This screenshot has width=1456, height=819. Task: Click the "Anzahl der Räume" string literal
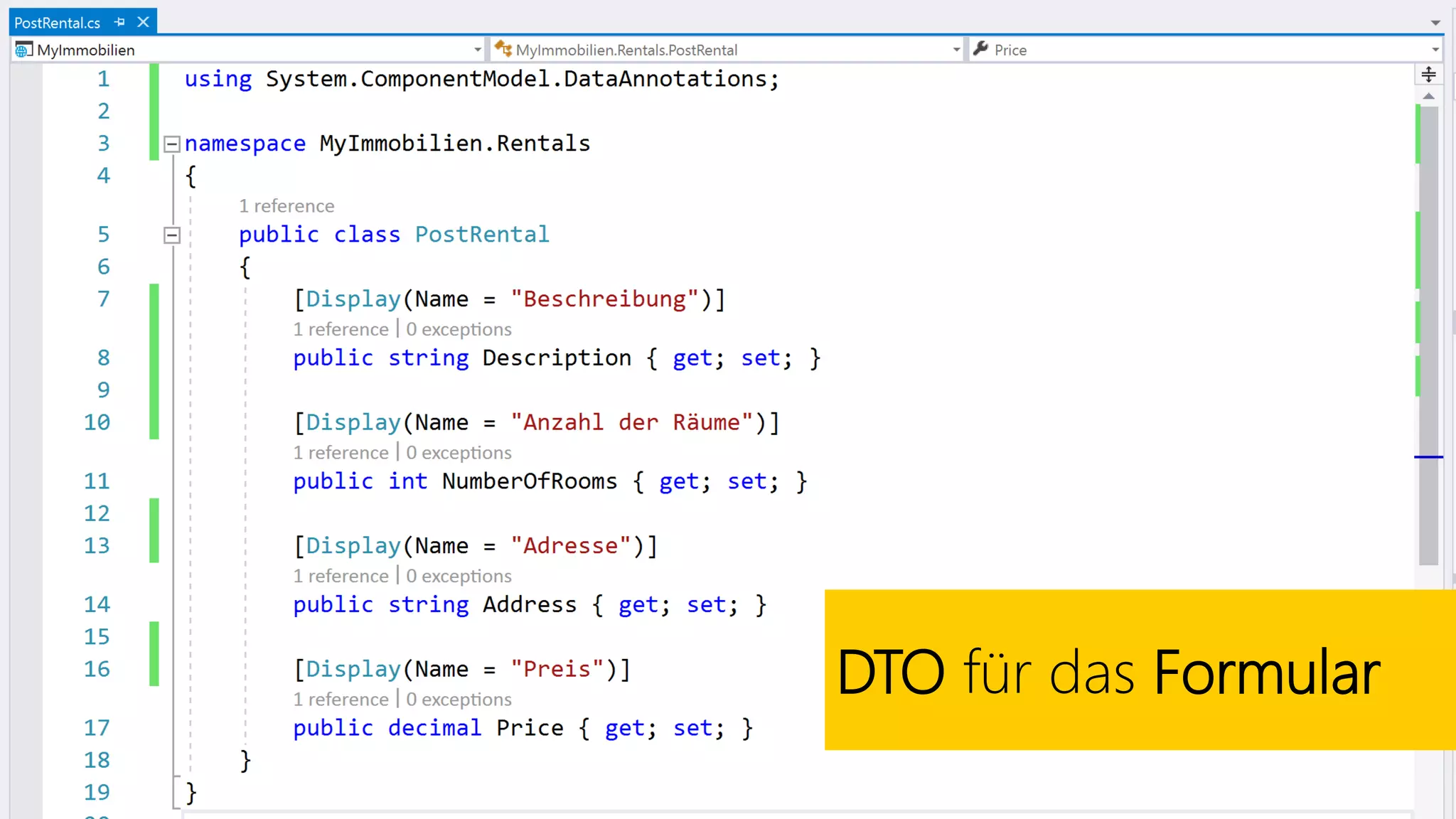[632, 422]
